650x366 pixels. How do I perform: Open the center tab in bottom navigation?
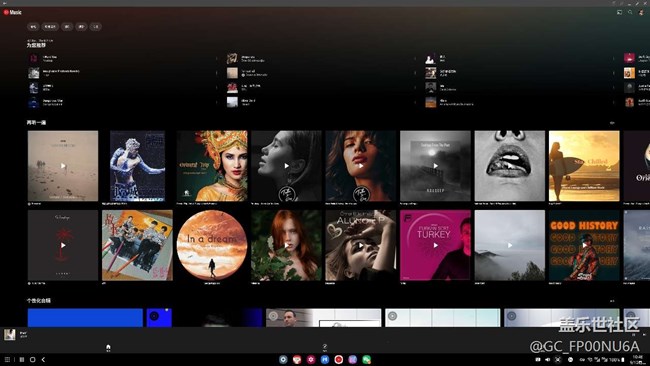(325, 348)
